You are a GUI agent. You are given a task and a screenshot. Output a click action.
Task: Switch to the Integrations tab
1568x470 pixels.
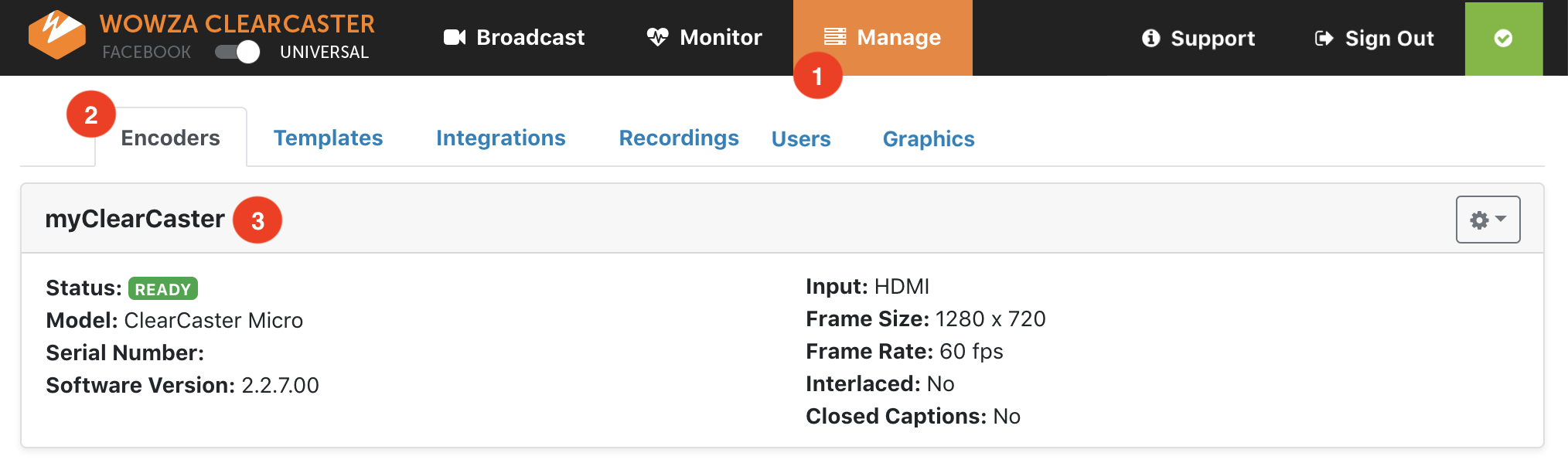[500, 138]
